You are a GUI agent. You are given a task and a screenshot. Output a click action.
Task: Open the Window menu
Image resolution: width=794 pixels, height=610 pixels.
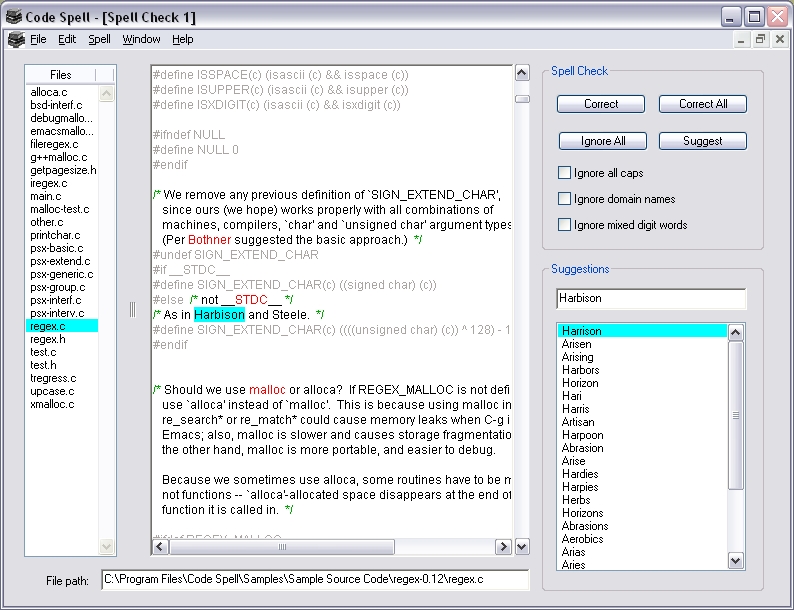[x=141, y=39]
